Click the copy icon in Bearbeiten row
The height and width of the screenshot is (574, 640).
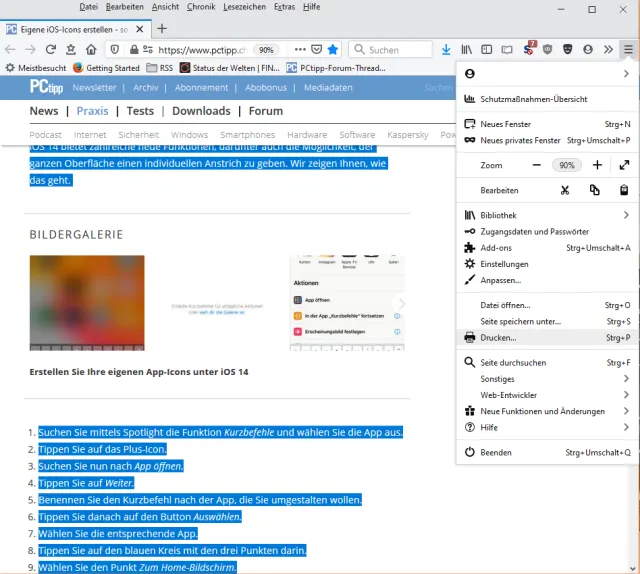[x=595, y=190]
